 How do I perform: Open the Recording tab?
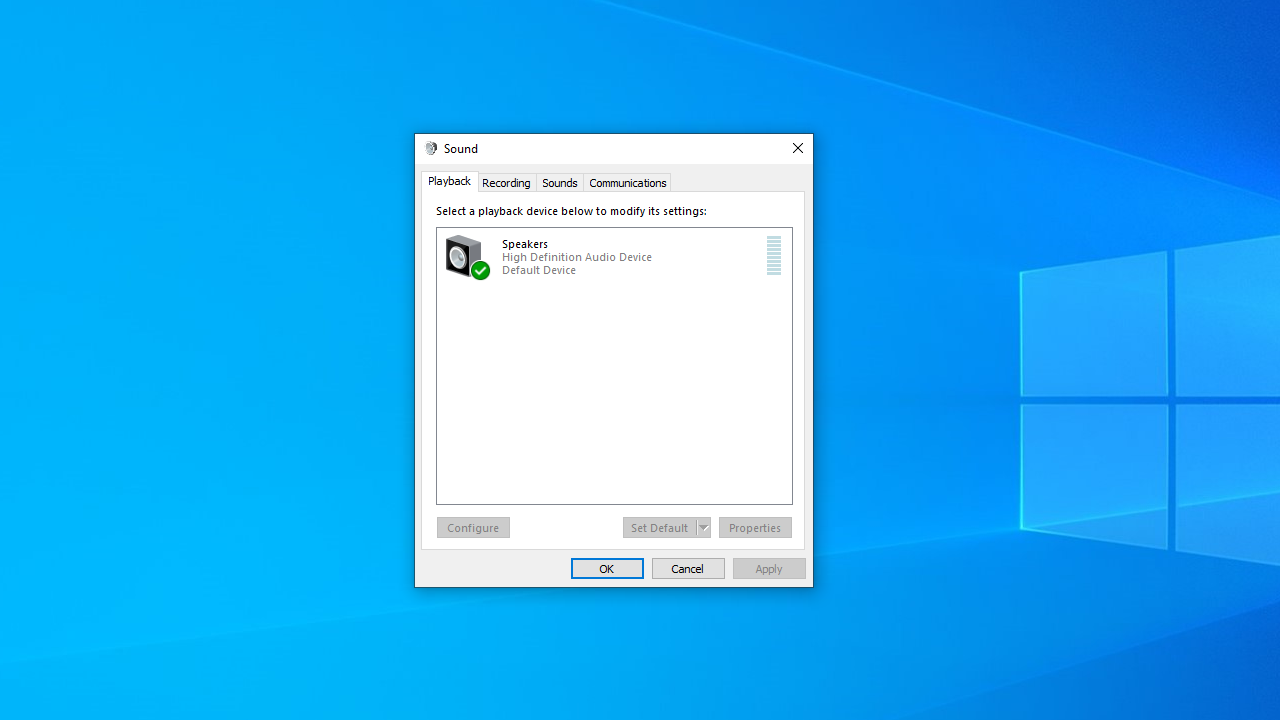tap(506, 183)
